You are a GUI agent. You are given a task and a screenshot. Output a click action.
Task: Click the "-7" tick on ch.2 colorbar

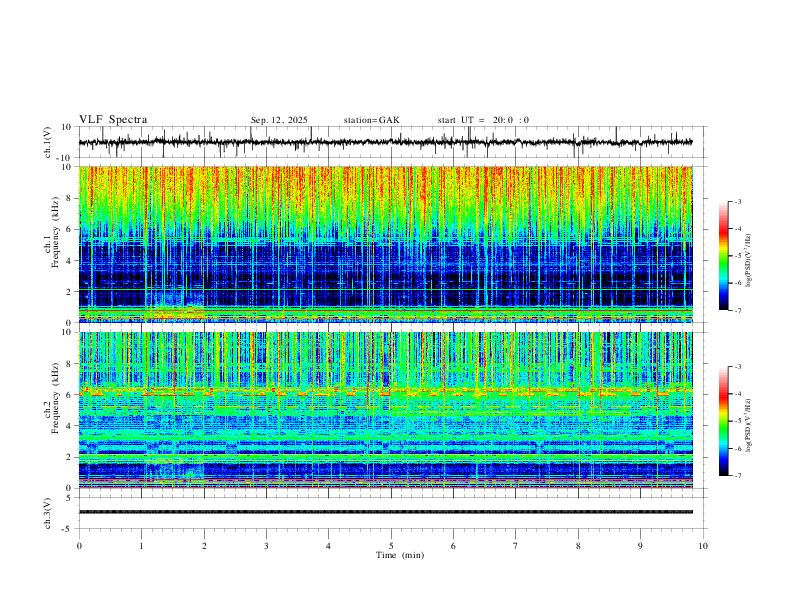pyautogui.click(x=738, y=476)
